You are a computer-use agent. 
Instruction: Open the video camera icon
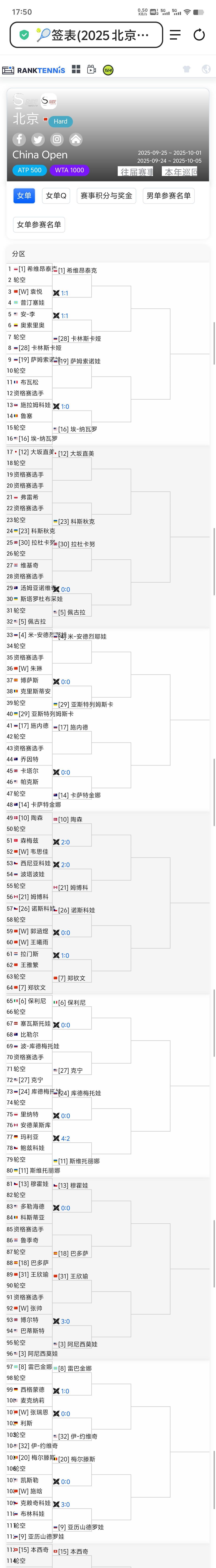[91, 69]
